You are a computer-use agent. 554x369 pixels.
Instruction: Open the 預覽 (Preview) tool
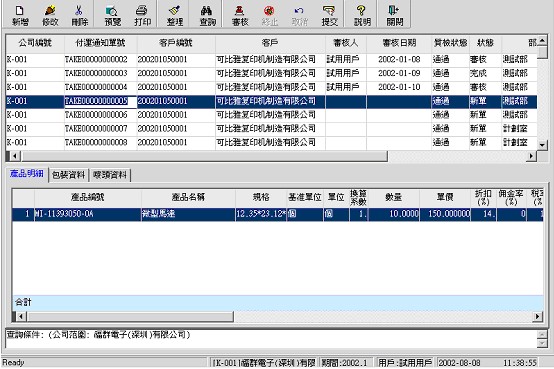pos(113,15)
